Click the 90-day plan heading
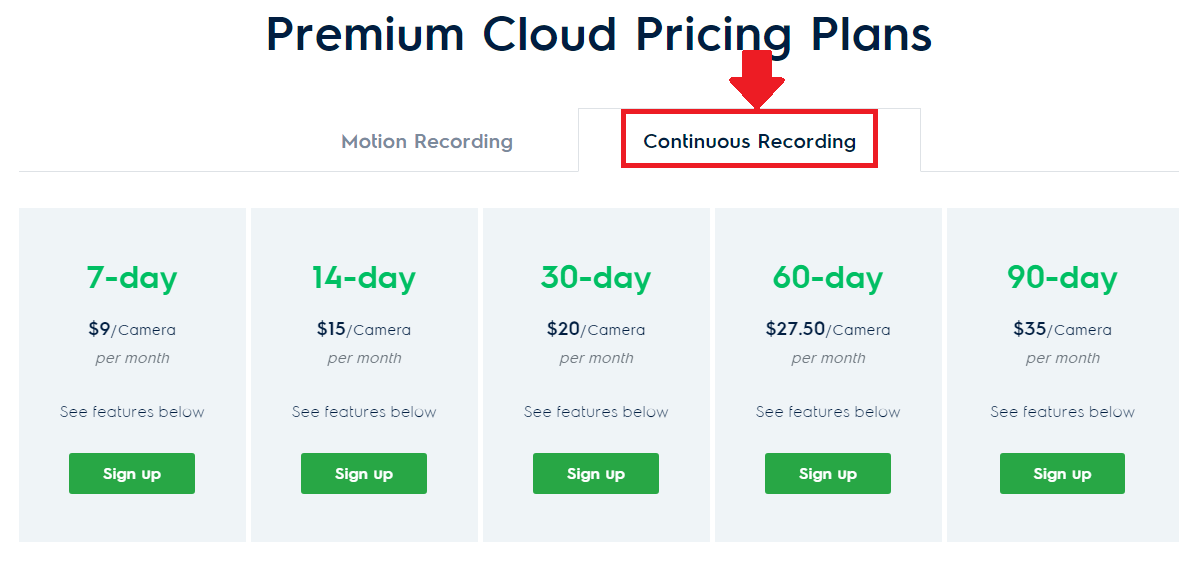1187x568 pixels. coord(1062,278)
